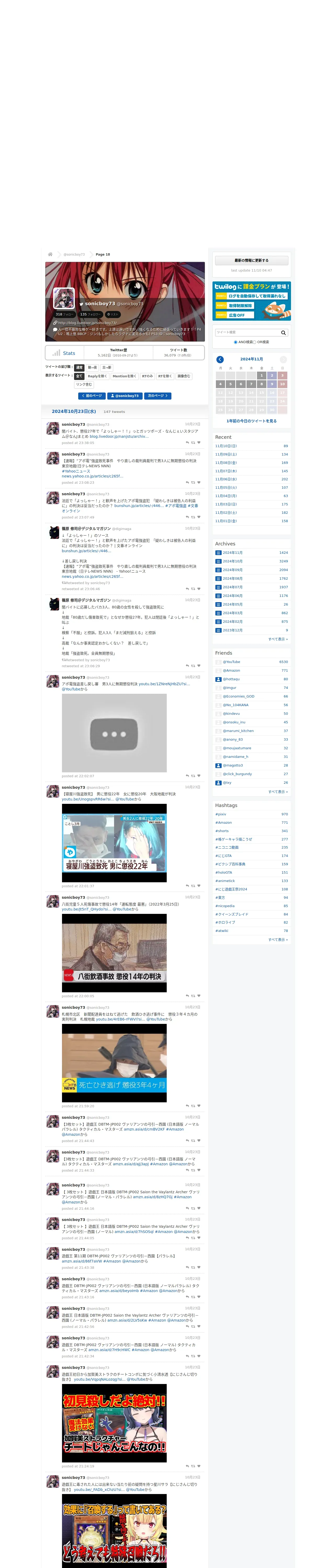Click the user icon beside @magotto3
The width and height of the screenshot is (336, 1568).
coord(218,765)
